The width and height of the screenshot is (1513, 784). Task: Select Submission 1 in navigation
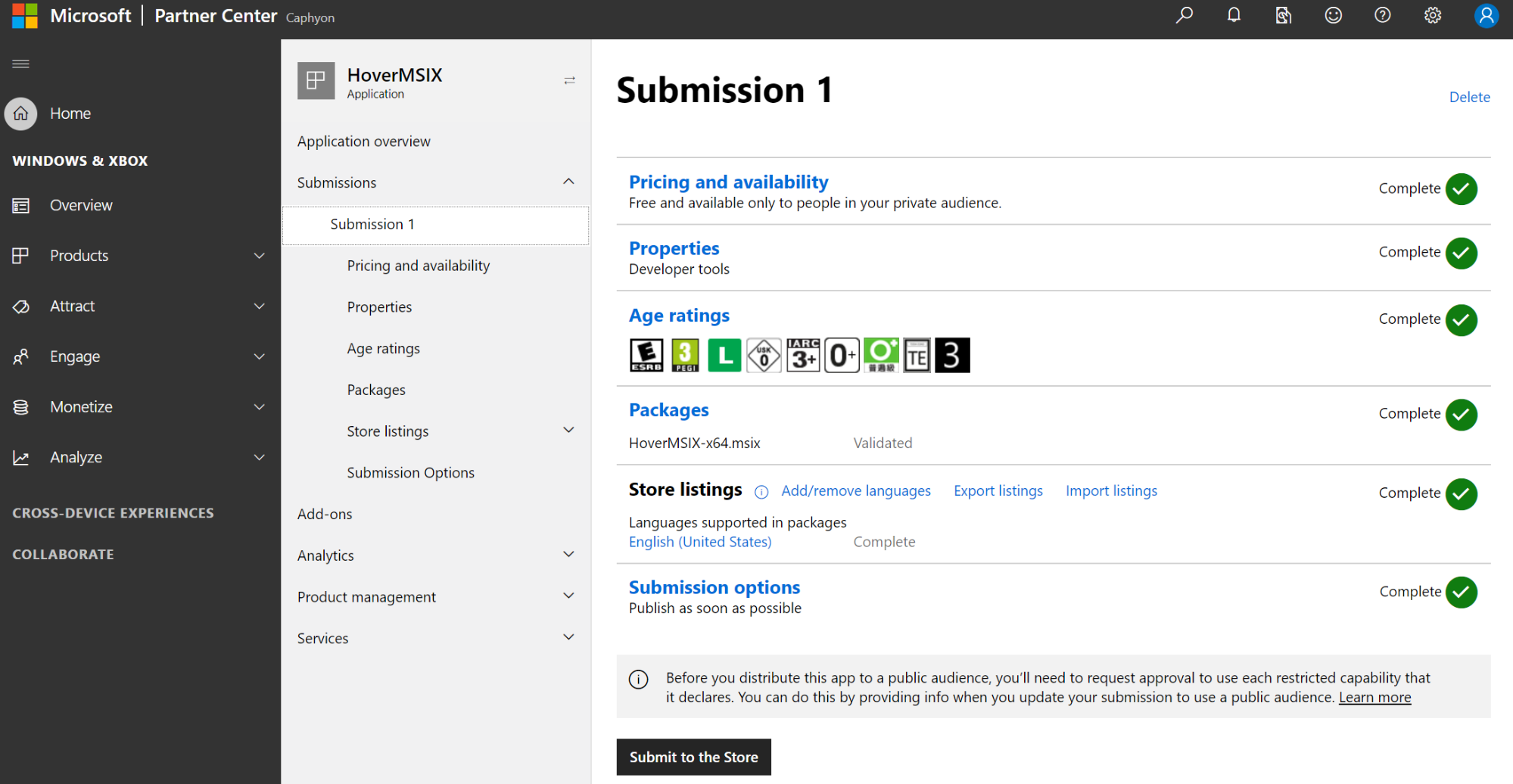coord(435,225)
